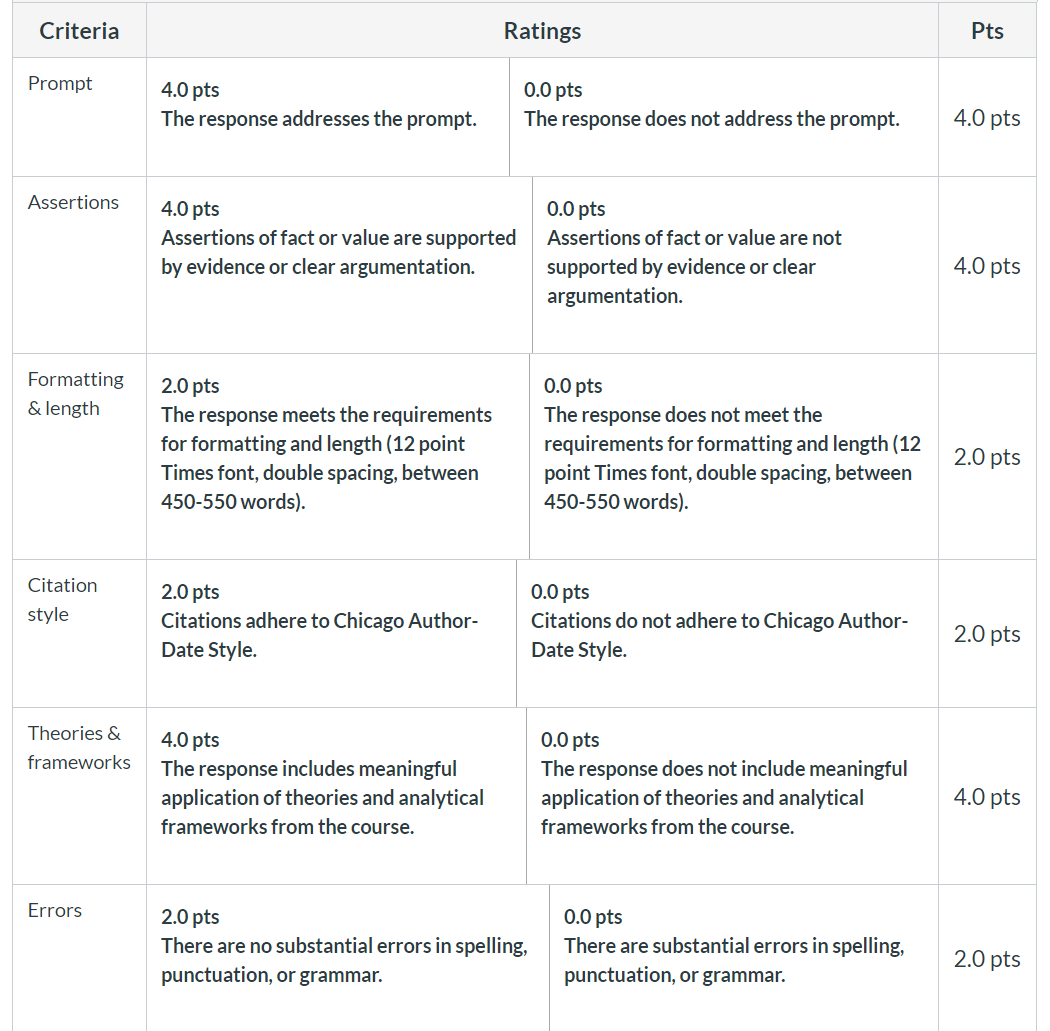Click the Theories & frameworks criterion label
The height and width of the screenshot is (1031, 1050).
coord(79,747)
